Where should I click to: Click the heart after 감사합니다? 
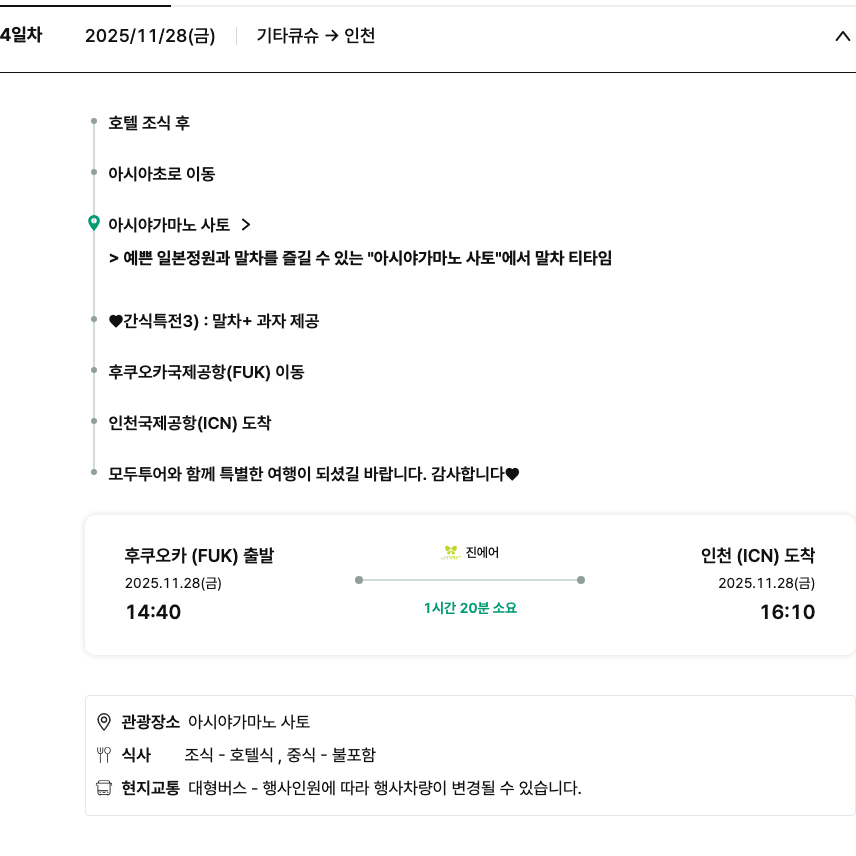512,474
